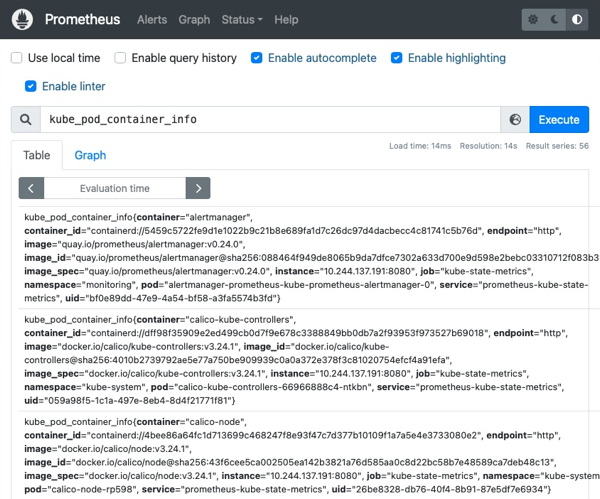600x499 pixels.
Task: Disable Enable autocomplete checkbox
Action: point(256,58)
